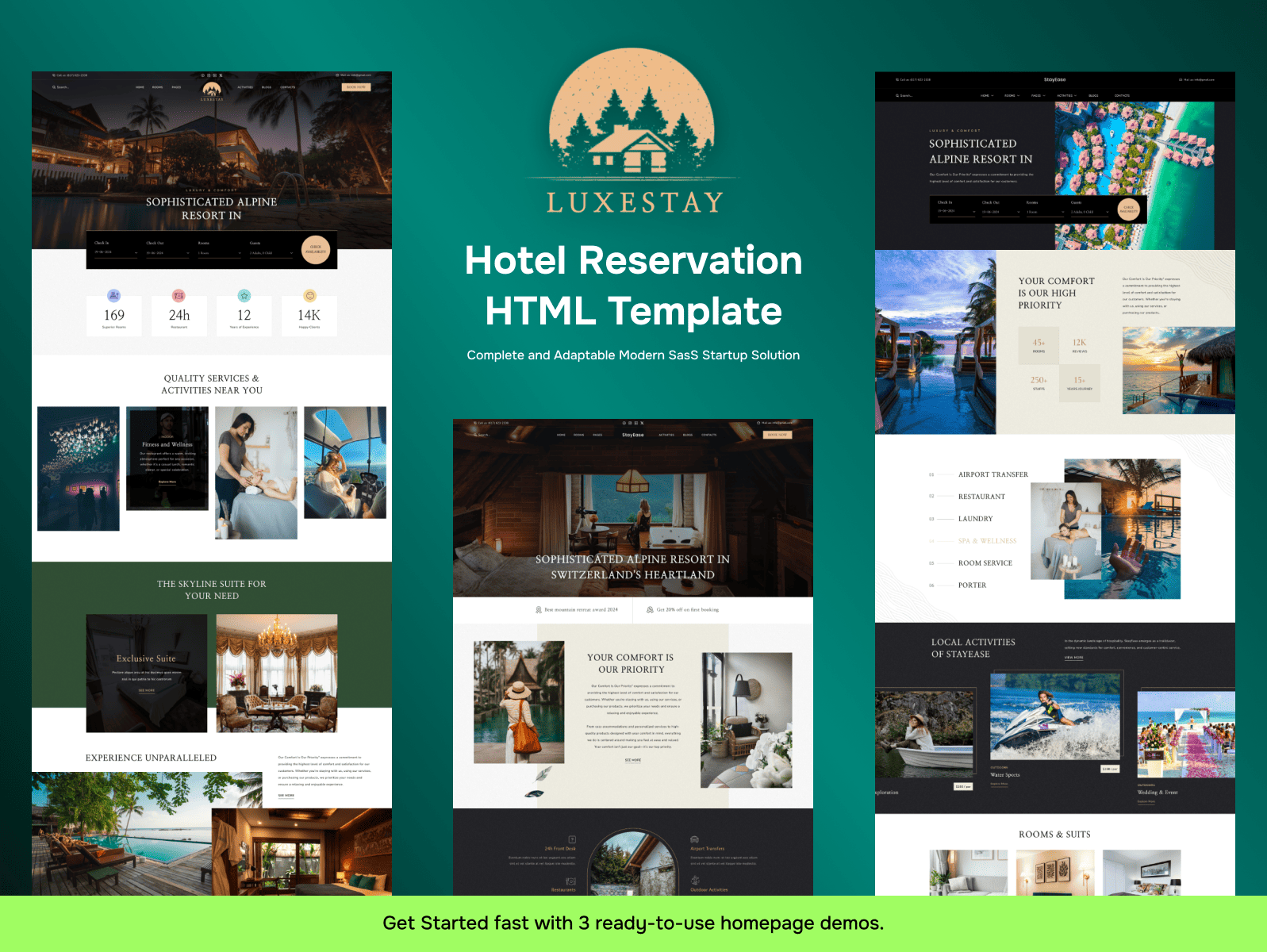1267x952 pixels.
Task: Open the Guests dropdown in the left demo
Action: coord(271,253)
